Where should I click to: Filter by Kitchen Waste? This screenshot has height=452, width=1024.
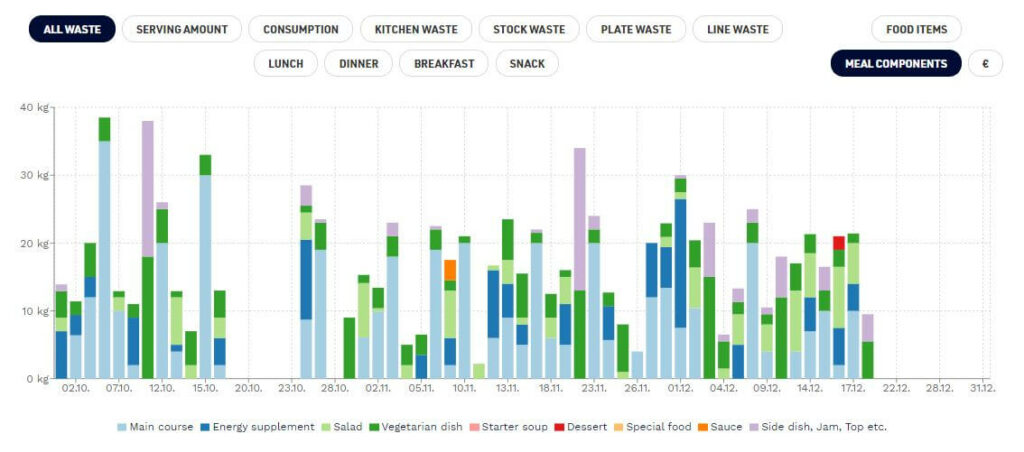pyautogui.click(x=416, y=30)
